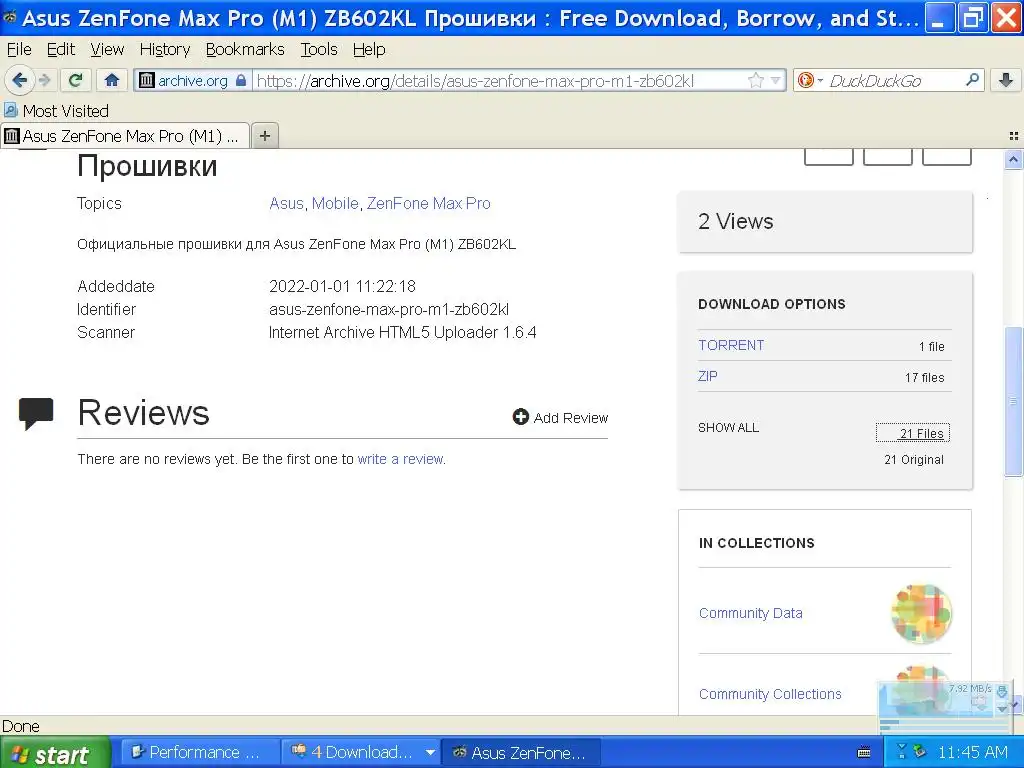This screenshot has height=768, width=1024.
Task: Go back with the browser back arrow
Action: pos(19,80)
